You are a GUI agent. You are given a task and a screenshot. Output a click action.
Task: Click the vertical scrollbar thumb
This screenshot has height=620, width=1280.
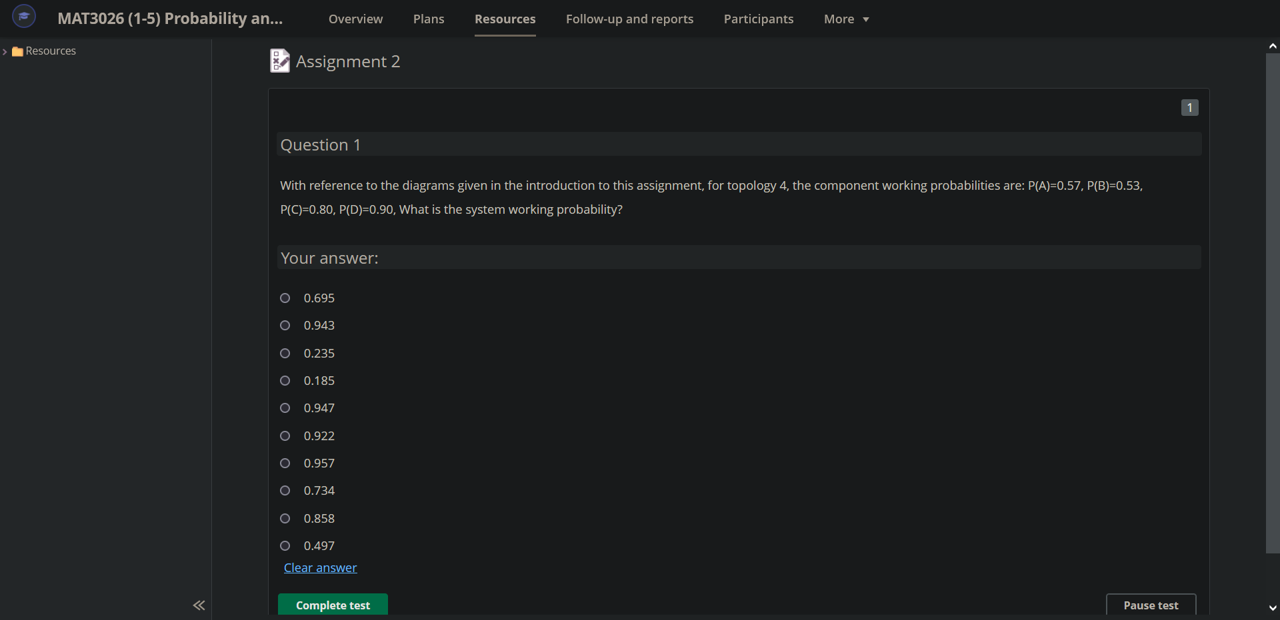(x=1272, y=303)
